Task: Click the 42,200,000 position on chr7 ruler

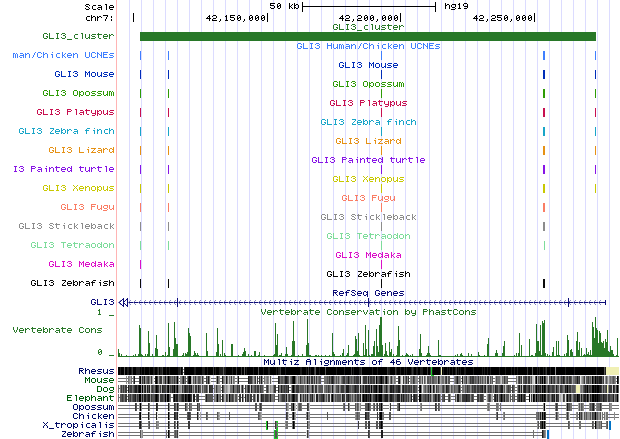Action: [x=370, y=17]
